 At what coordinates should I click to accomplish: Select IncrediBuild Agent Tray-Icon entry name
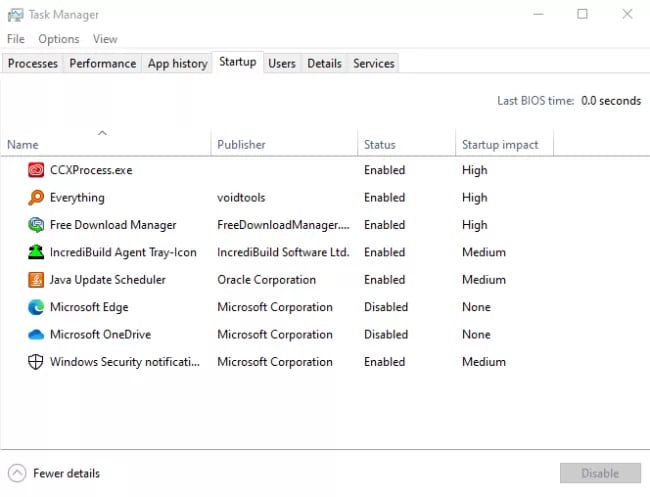[x=123, y=252]
